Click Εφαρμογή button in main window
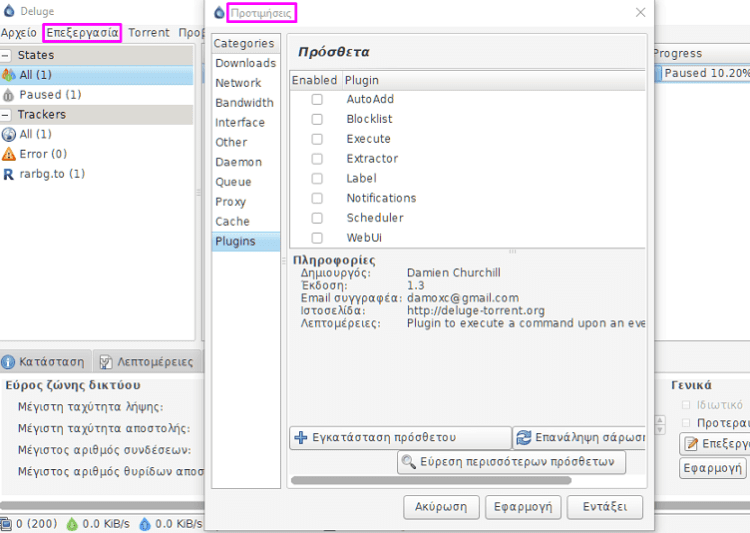The width and height of the screenshot is (750, 533). tap(712, 468)
